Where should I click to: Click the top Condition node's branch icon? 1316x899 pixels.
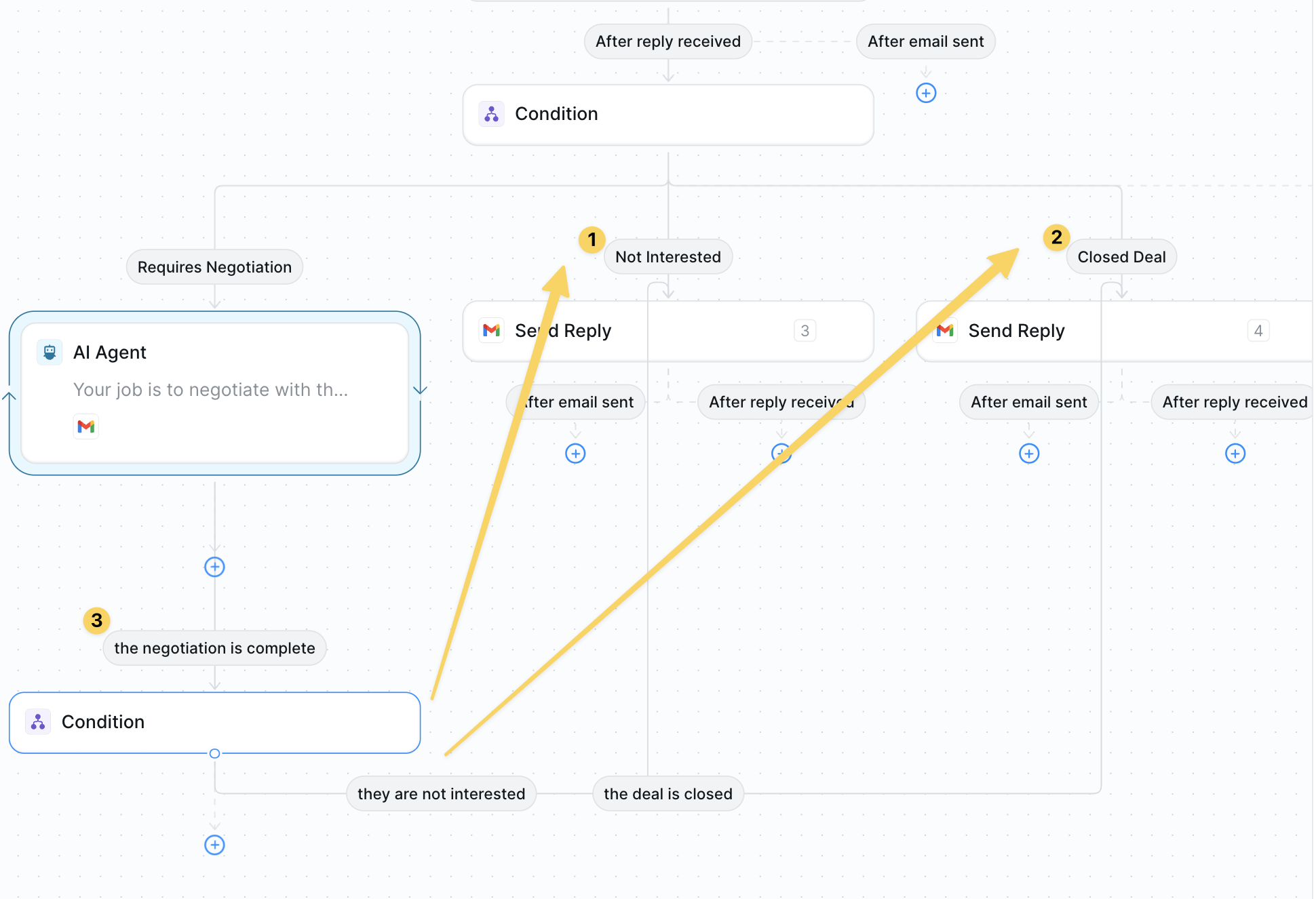[491, 114]
